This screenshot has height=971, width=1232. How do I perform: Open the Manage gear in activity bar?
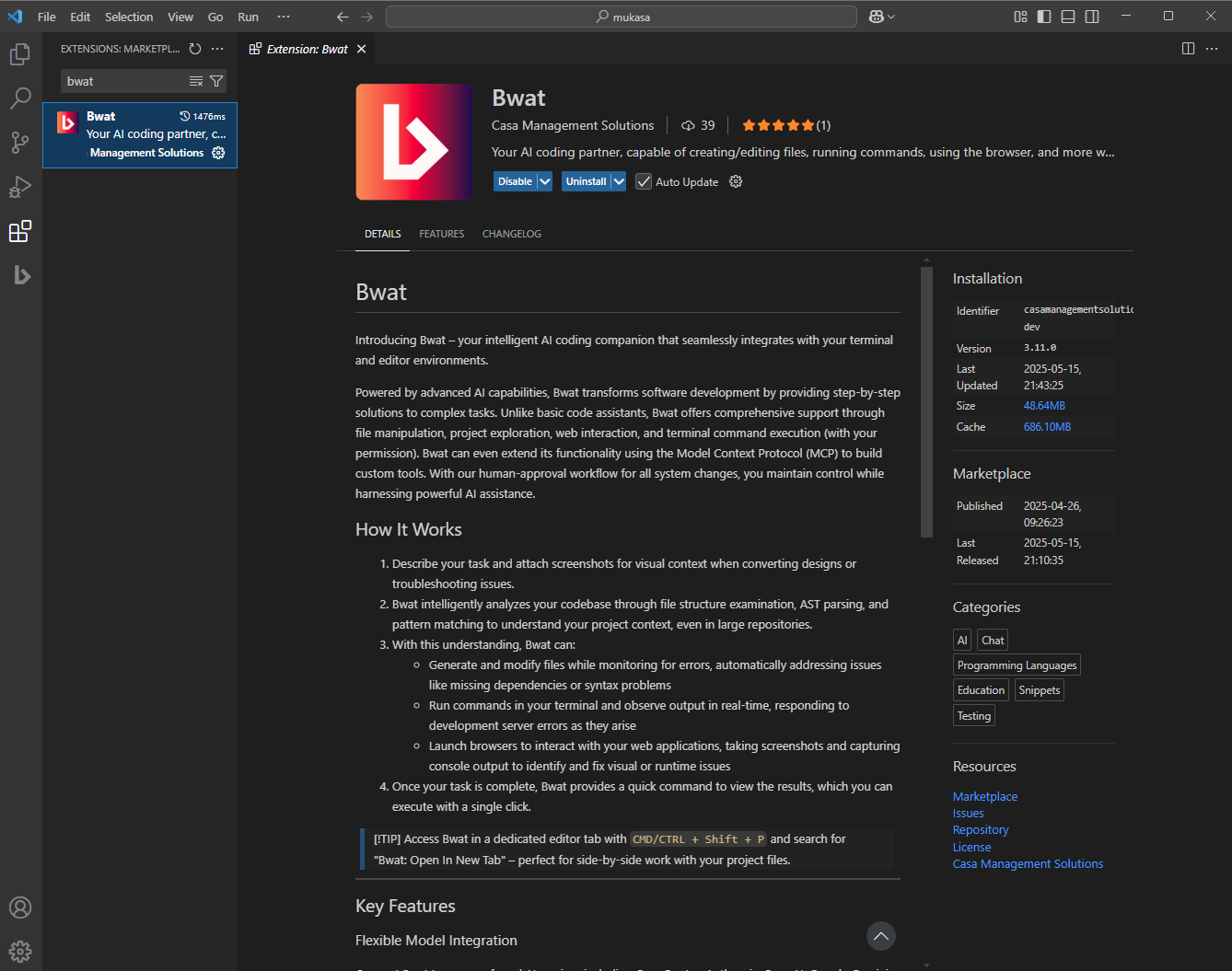[20, 952]
